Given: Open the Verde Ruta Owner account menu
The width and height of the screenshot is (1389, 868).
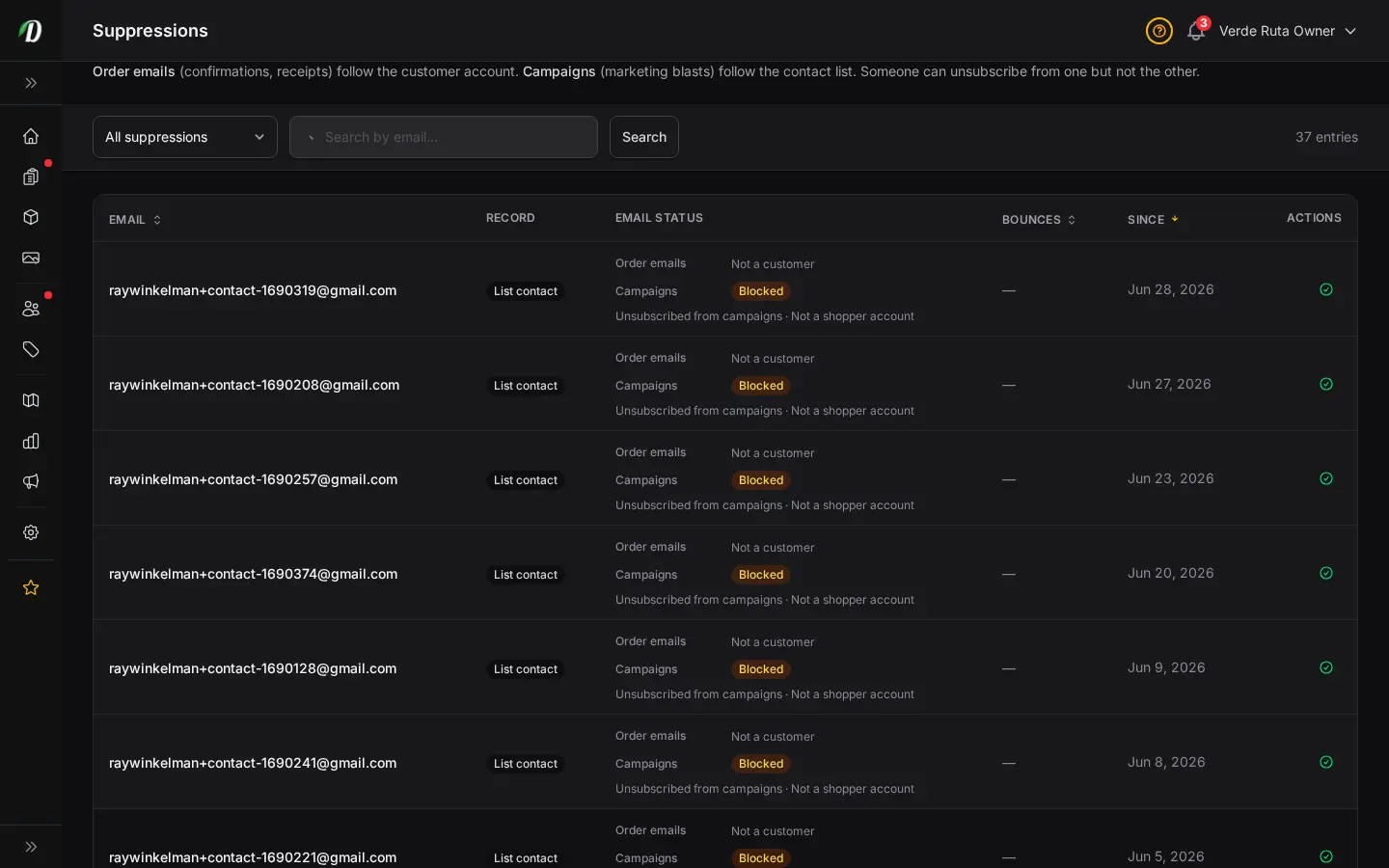Looking at the screenshot, I should pos(1288,31).
